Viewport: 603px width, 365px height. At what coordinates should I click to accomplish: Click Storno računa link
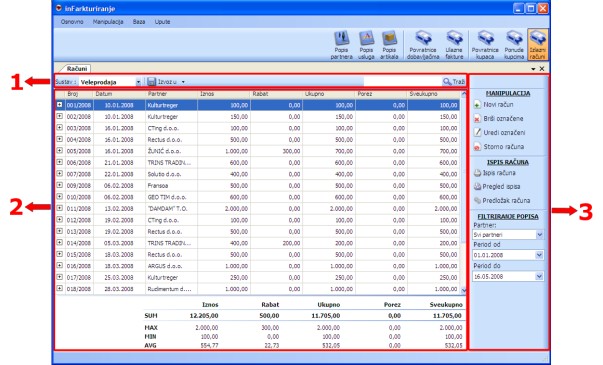[503, 147]
